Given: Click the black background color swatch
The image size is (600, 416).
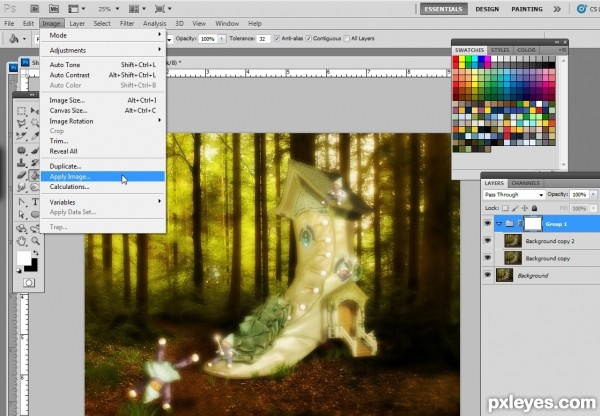Looking at the screenshot, I should coord(32,266).
